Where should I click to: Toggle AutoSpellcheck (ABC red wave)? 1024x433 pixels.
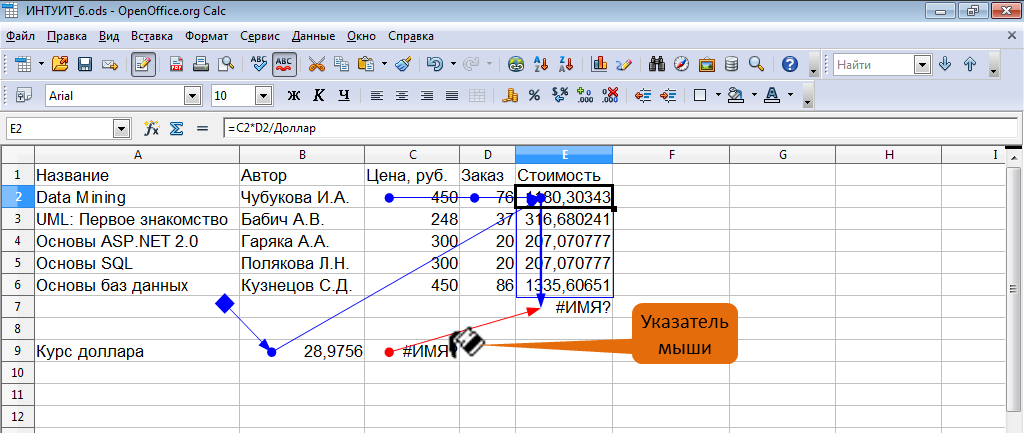pyautogui.click(x=284, y=64)
